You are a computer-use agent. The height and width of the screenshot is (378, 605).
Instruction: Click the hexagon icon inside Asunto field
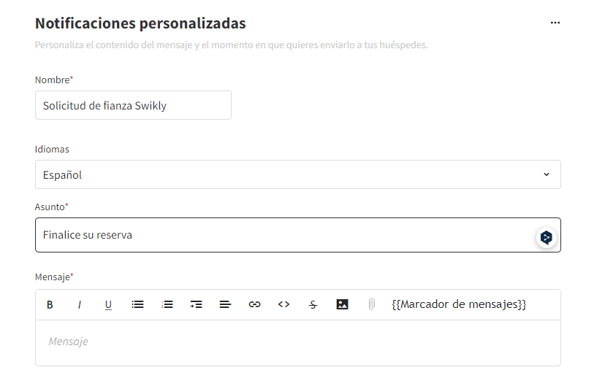[x=546, y=237]
